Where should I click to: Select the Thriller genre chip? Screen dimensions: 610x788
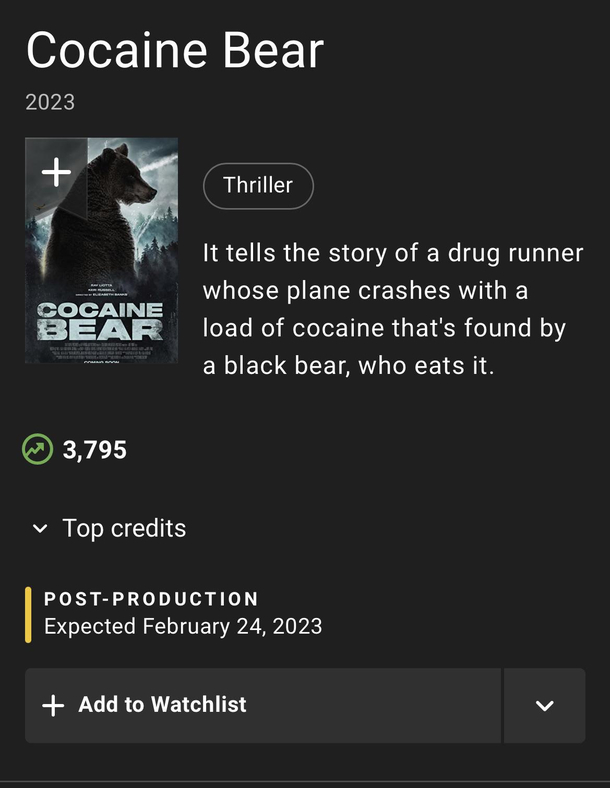coord(258,185)
